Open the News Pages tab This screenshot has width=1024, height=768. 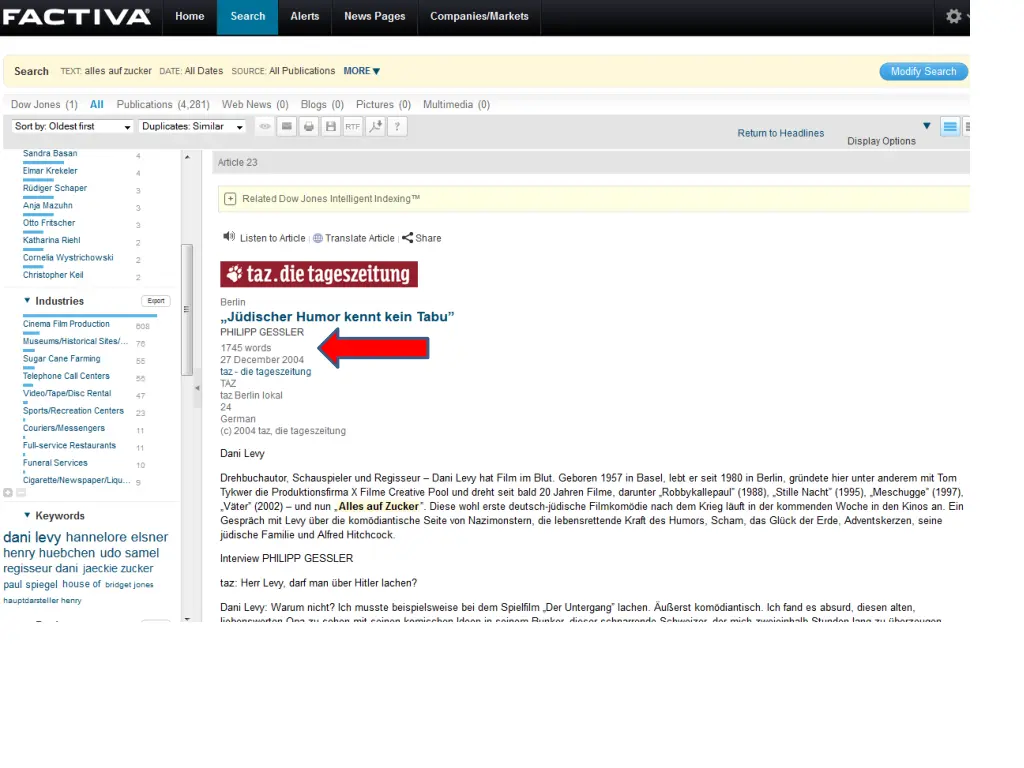[x=374, y=16]
